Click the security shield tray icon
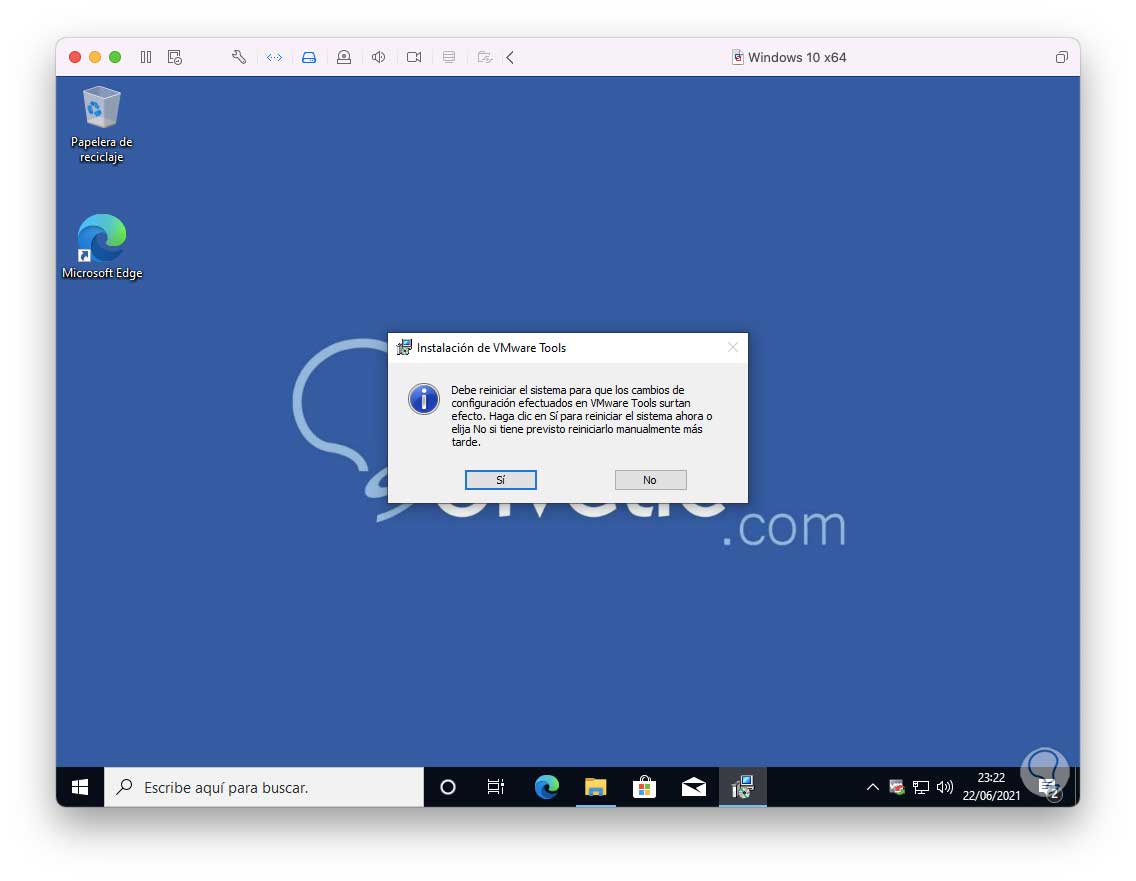This screenshot has width=1136, height=881. coord(897,787)
